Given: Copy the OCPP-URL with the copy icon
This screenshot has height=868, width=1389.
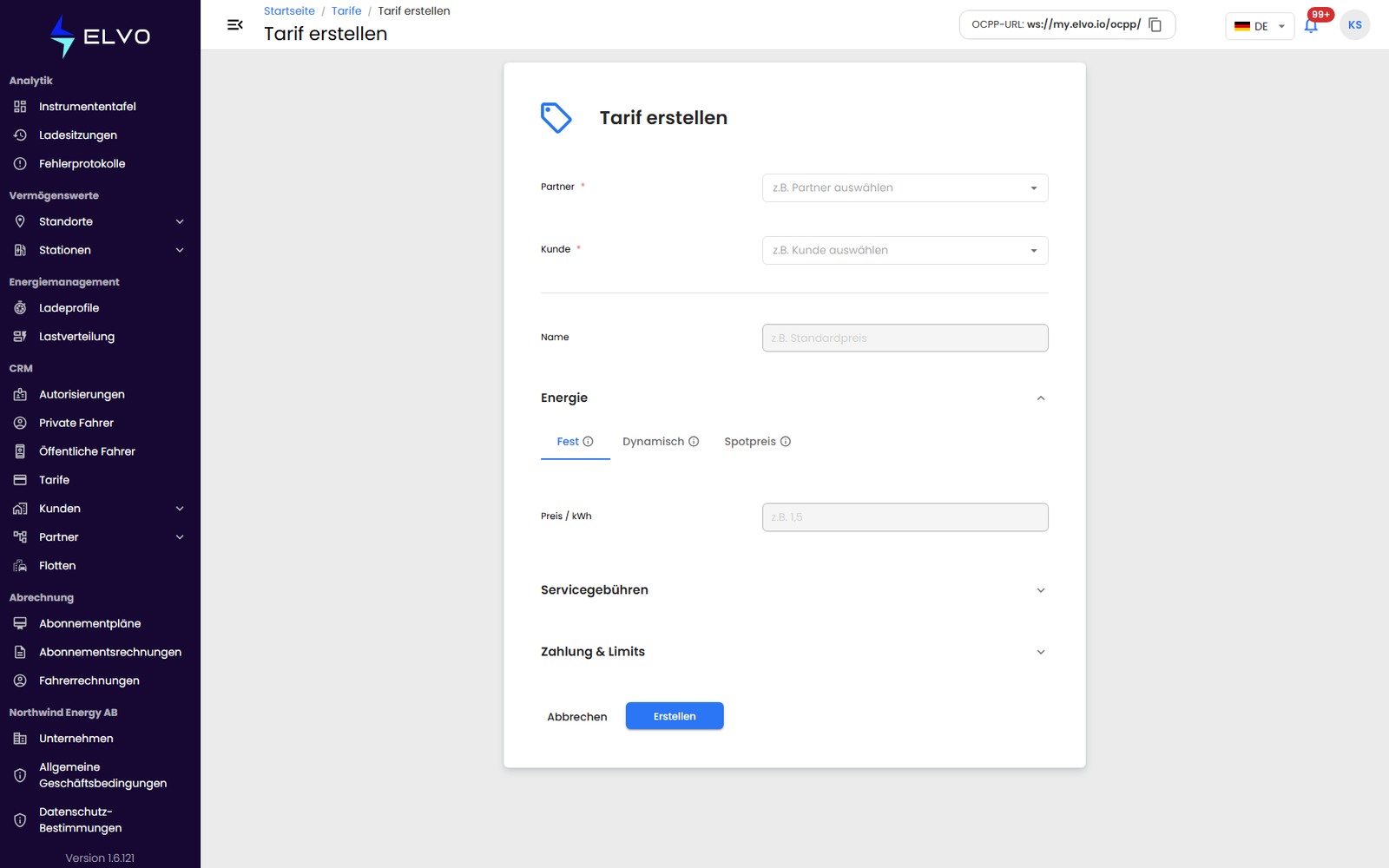Looking at the screenshot, I should pyautogui.click(x=1155, y=24).
